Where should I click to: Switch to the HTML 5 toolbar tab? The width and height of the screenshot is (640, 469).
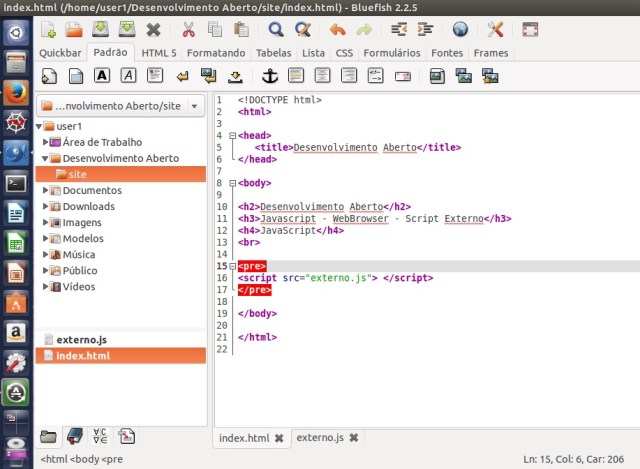click(159, 52)
